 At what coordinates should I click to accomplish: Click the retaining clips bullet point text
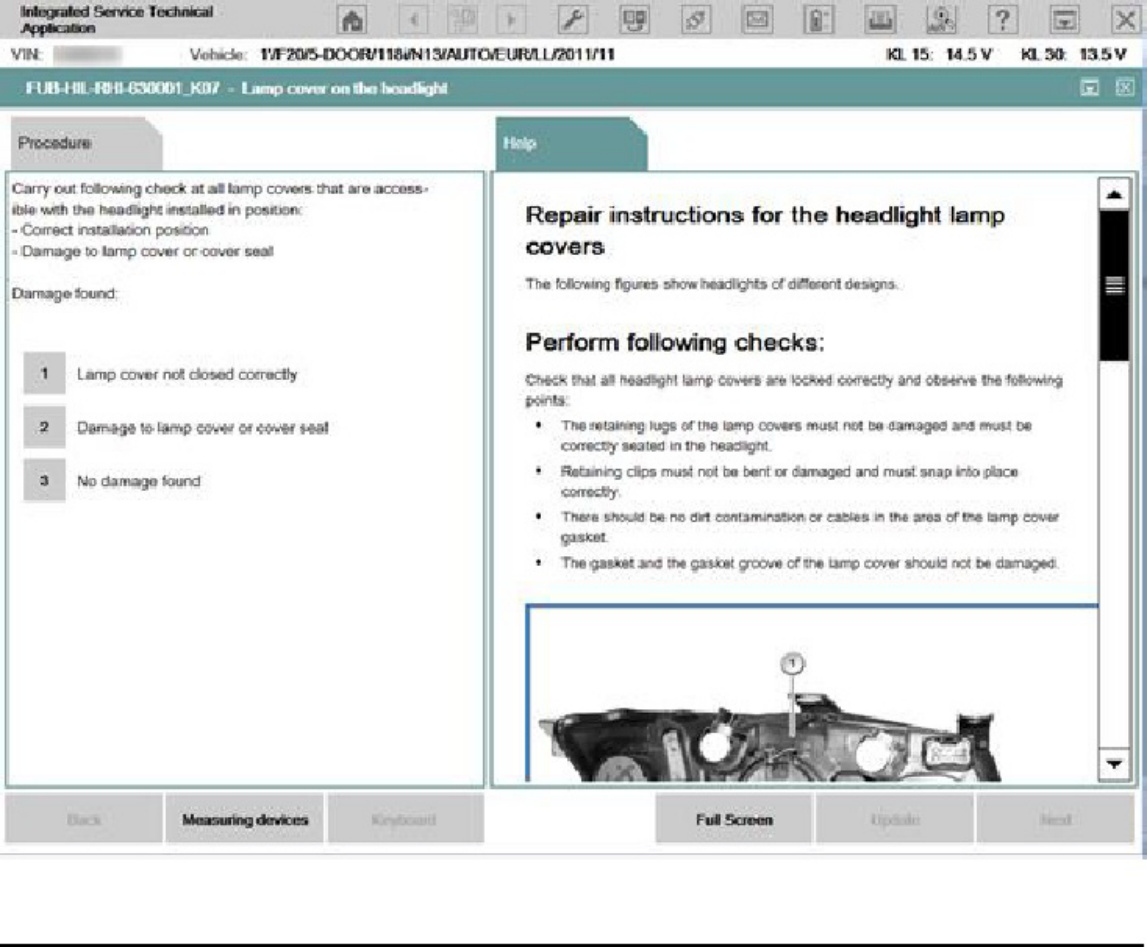[x=789, y=481]
